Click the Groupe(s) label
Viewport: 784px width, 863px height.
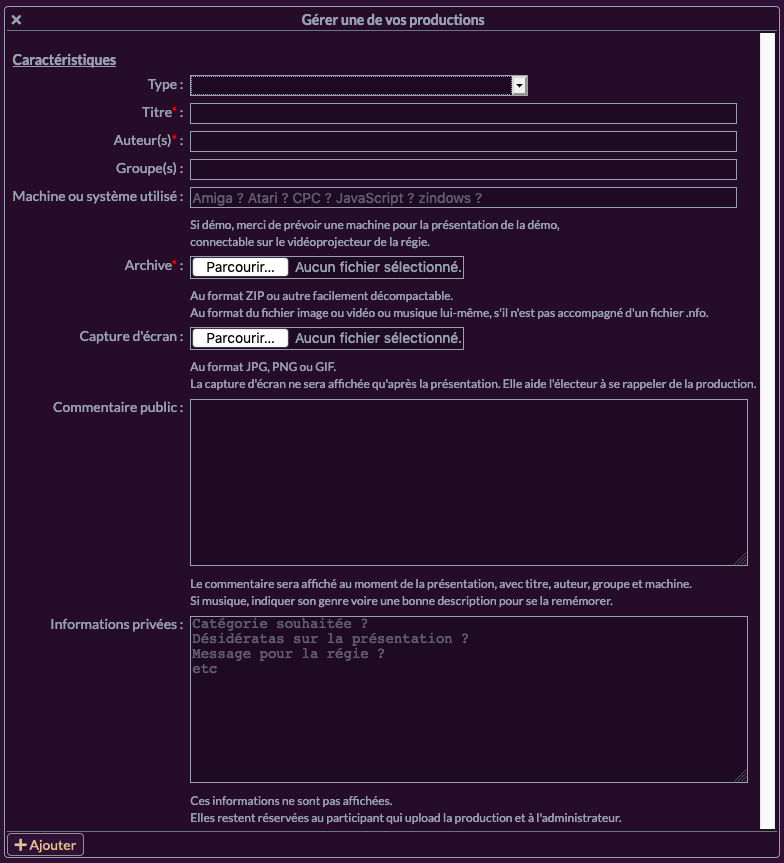pos(149,168)
